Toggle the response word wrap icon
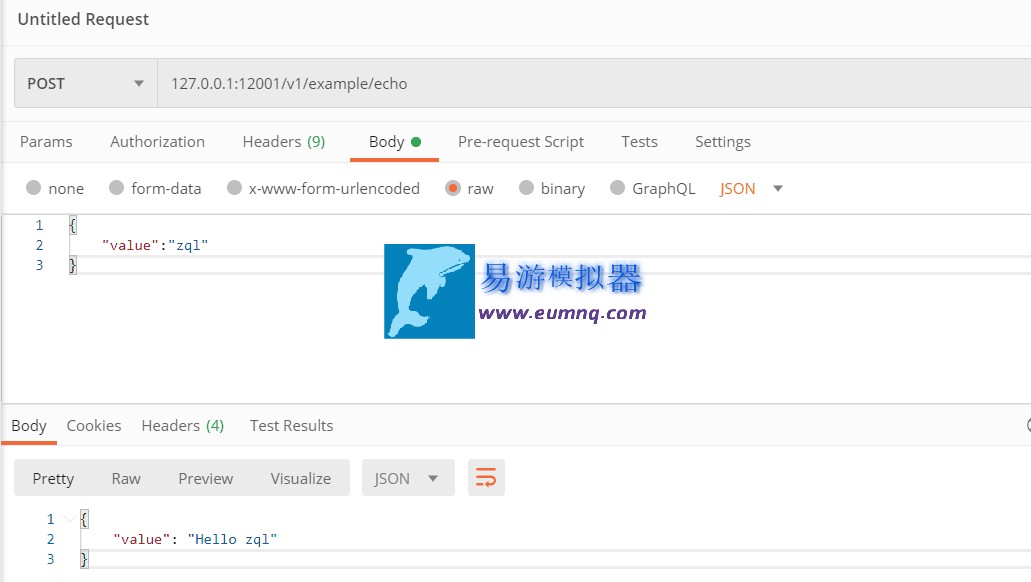This screenshot has height=582, width=1031. tap(486, 477)
